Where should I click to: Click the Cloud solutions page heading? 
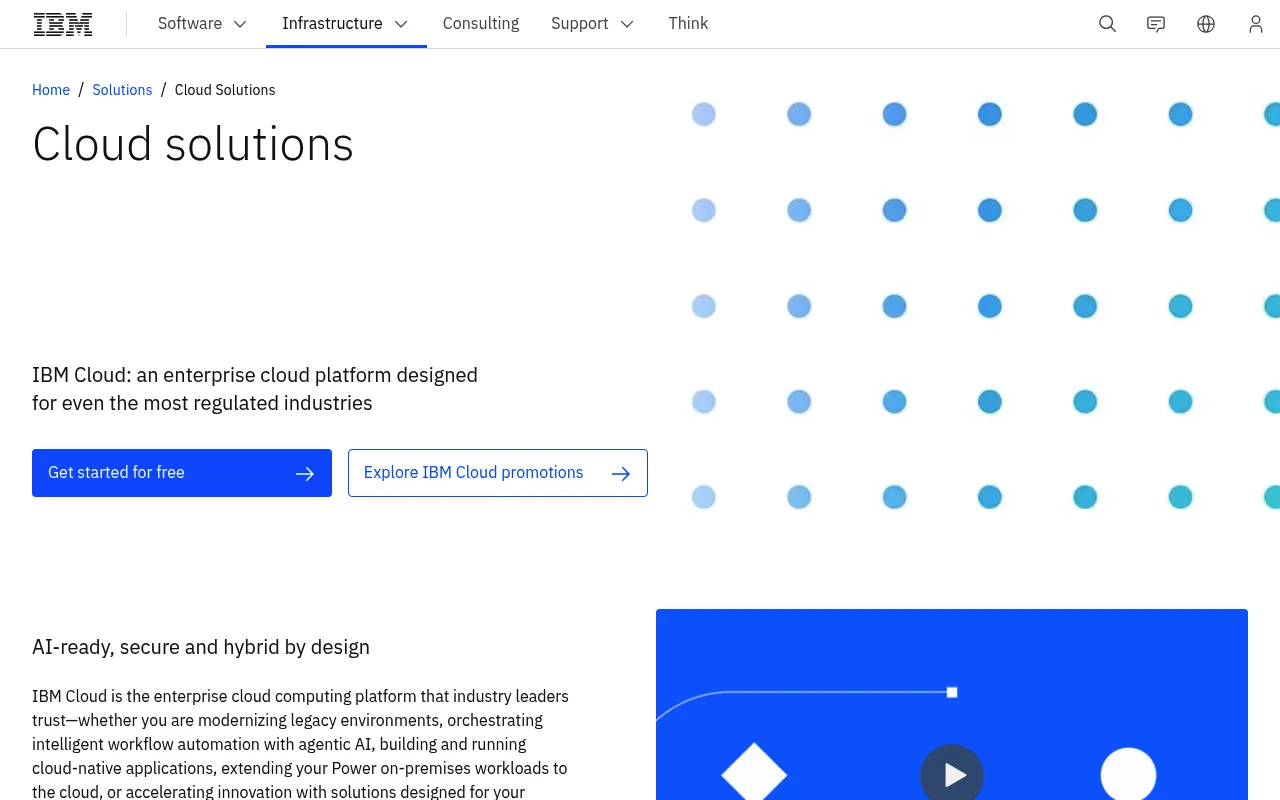tap(193, 144)
